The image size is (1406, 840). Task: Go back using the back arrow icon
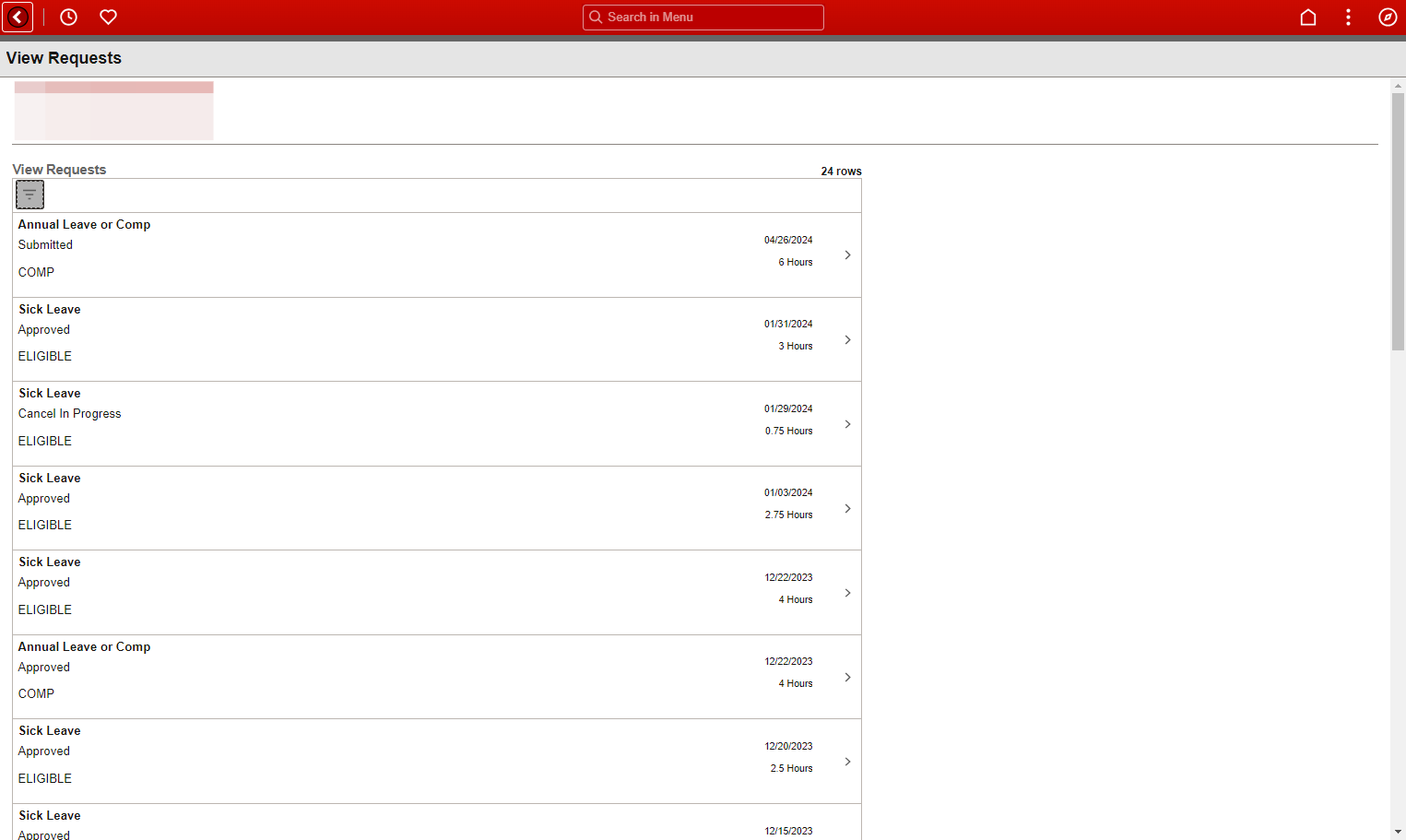click(18, 18)
